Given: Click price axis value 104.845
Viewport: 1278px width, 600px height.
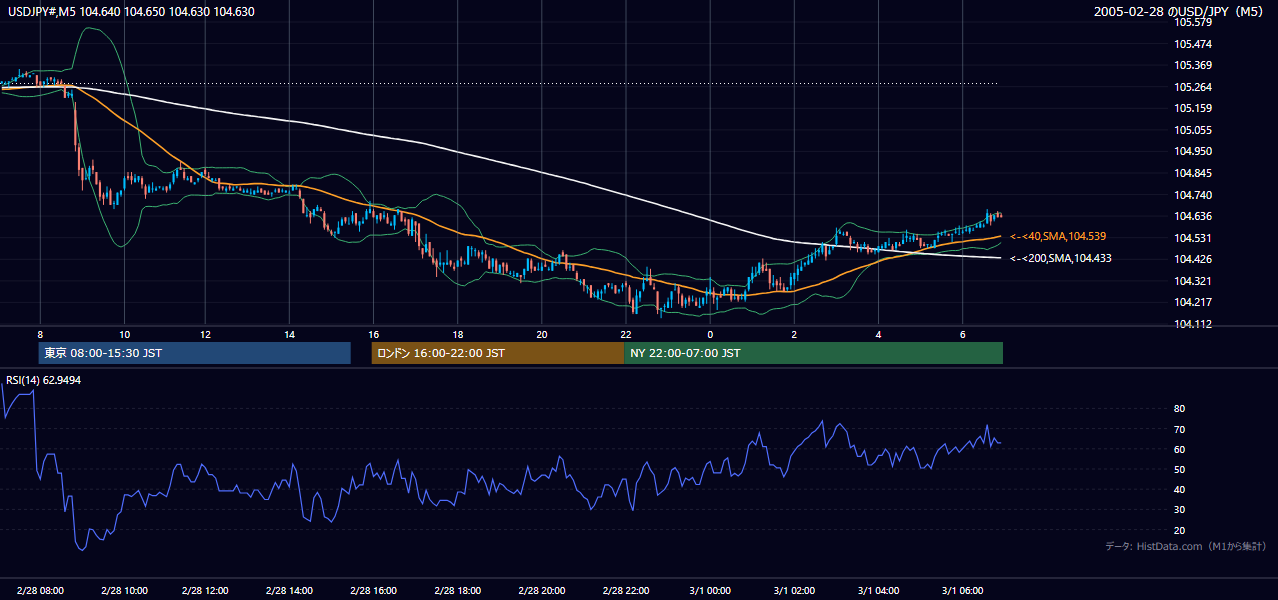Looking at the screenshot, I should [1194, 173].
